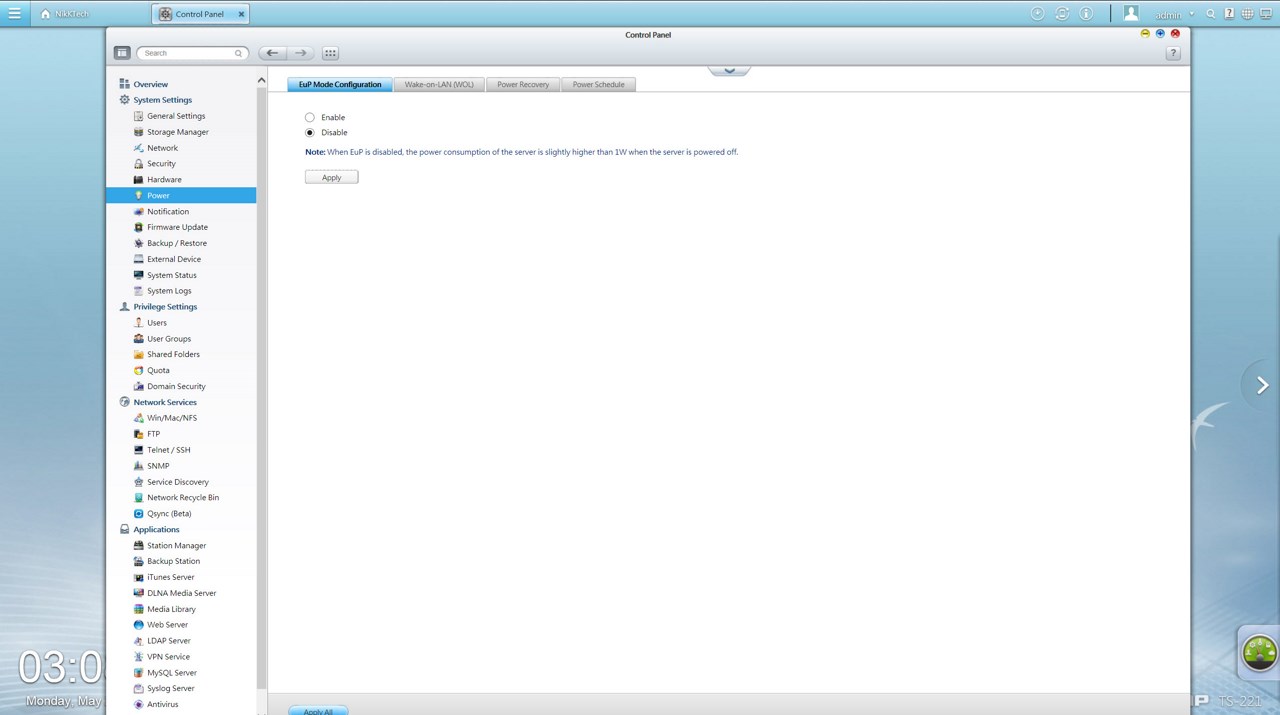The width and height of the screenshot is (1280, 715).
Task: Open Qsync (Beta)
Action: click(x=169, y=513)
